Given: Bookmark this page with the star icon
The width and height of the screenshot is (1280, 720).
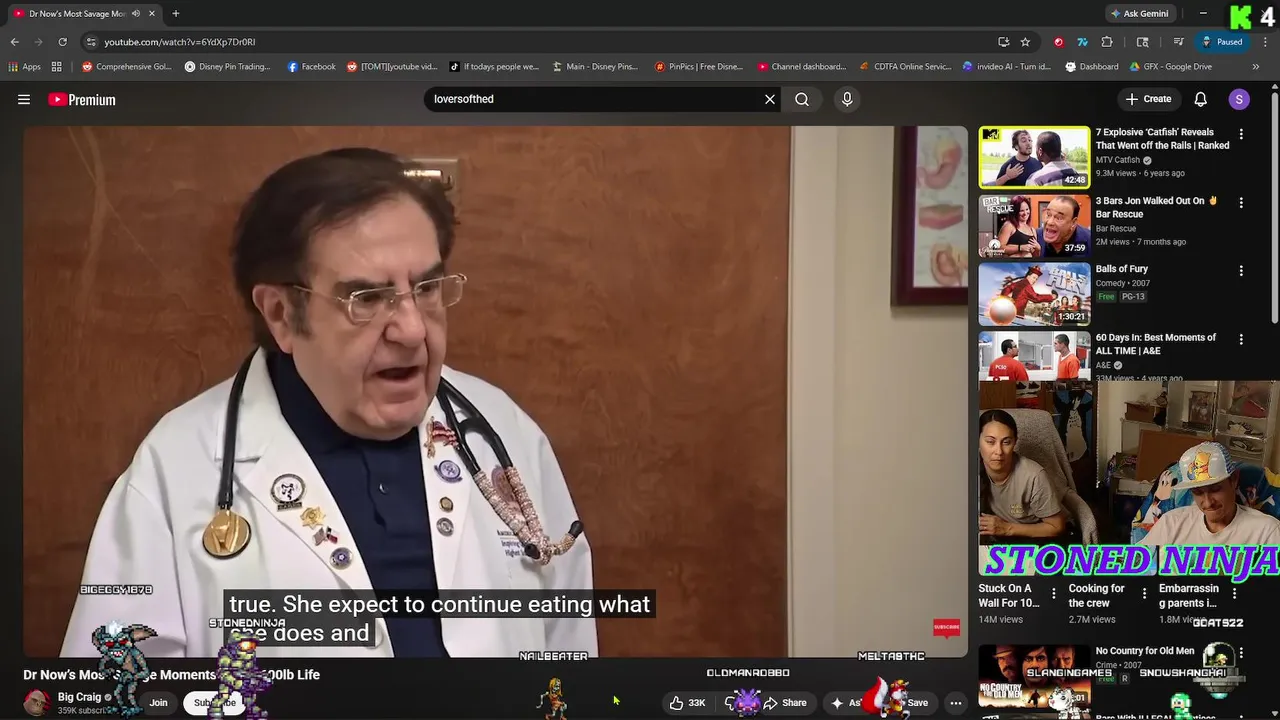Looking at the screenshot, I should 1025,42.
